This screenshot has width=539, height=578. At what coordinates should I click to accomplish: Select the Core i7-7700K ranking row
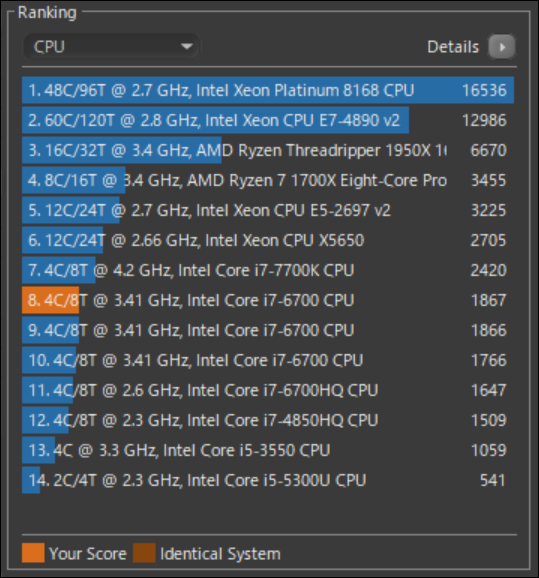268,270
